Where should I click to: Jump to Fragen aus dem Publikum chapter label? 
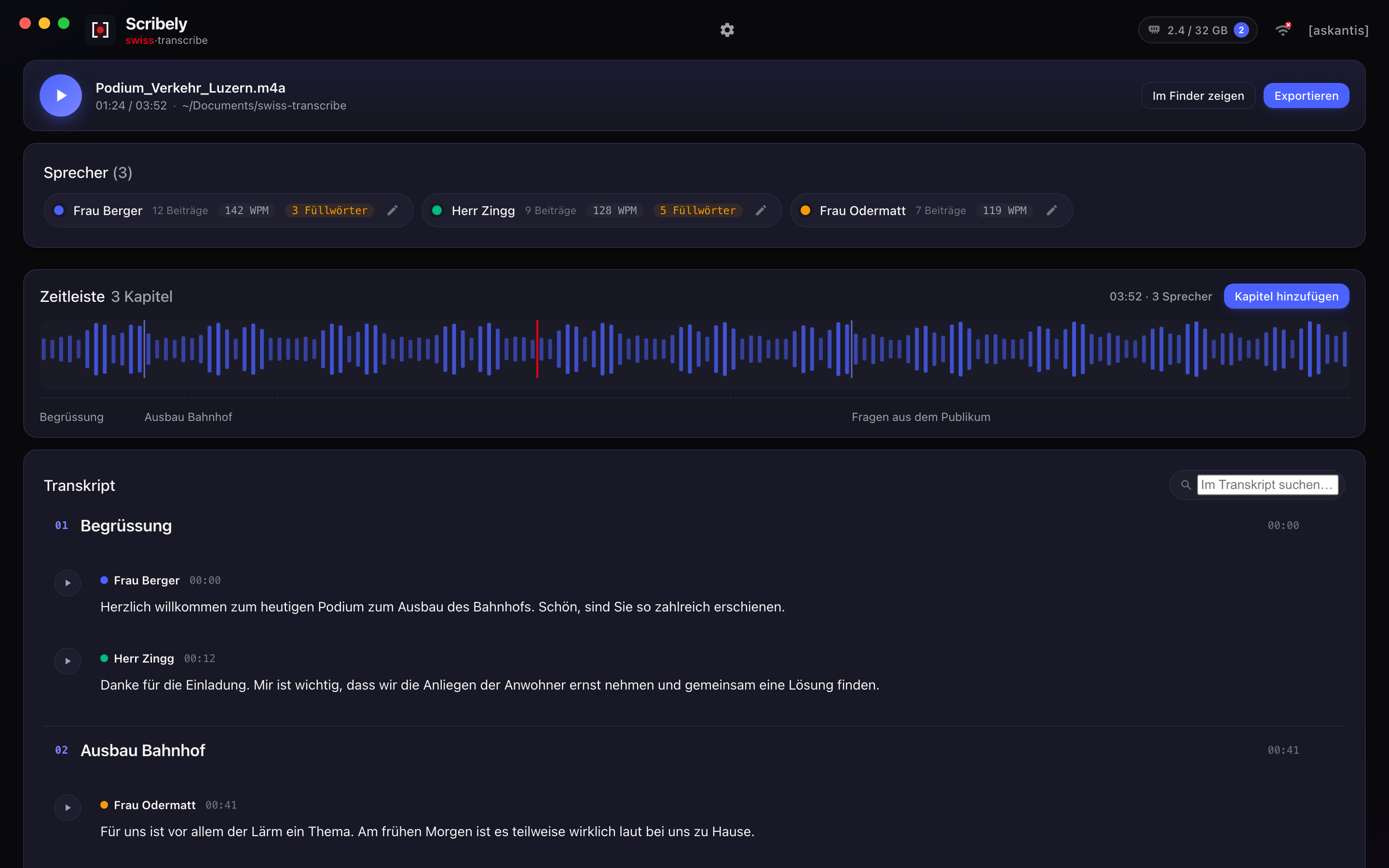(x=921, y=417)
